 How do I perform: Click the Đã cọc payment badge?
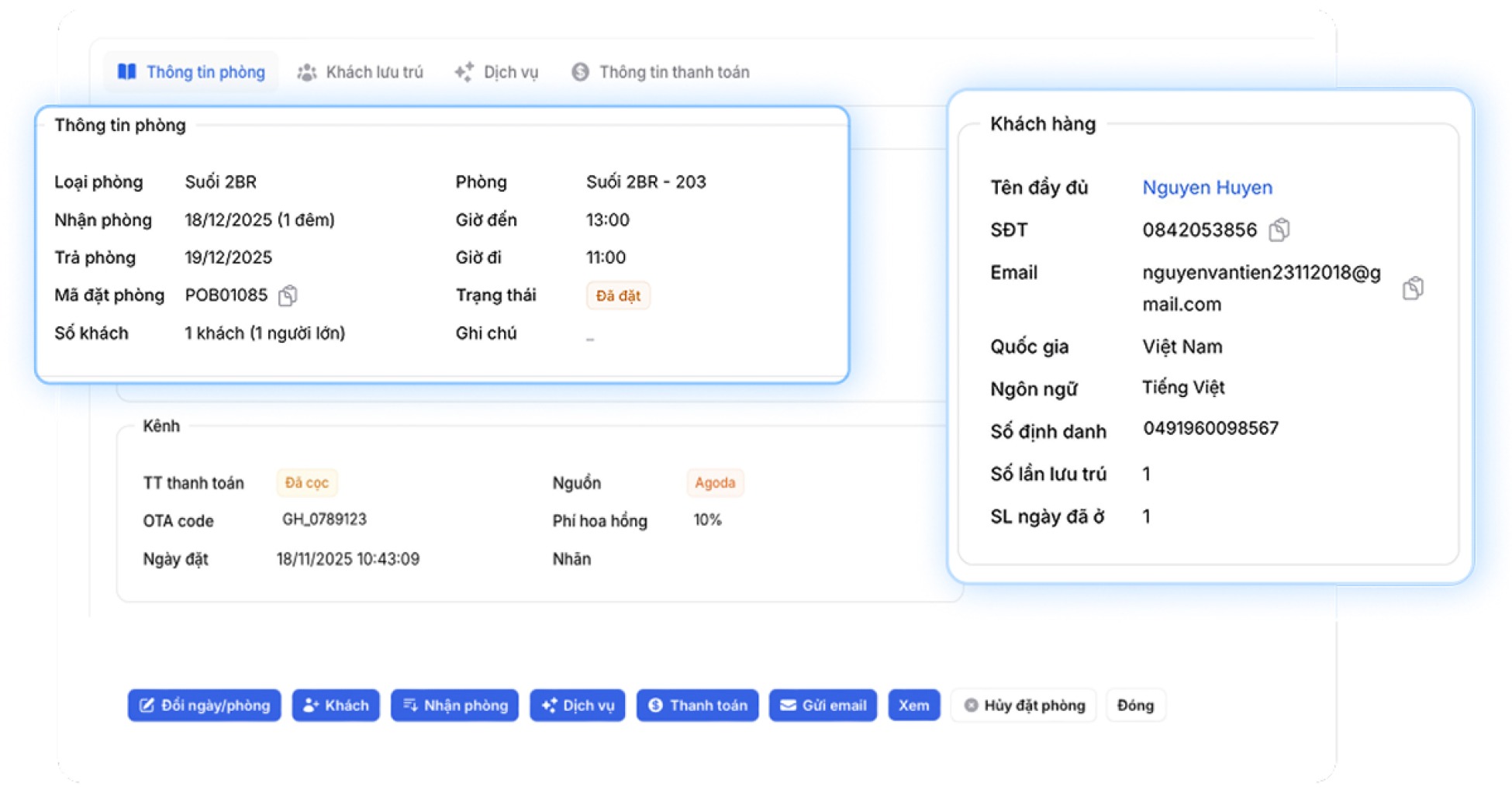pos(307,483)
